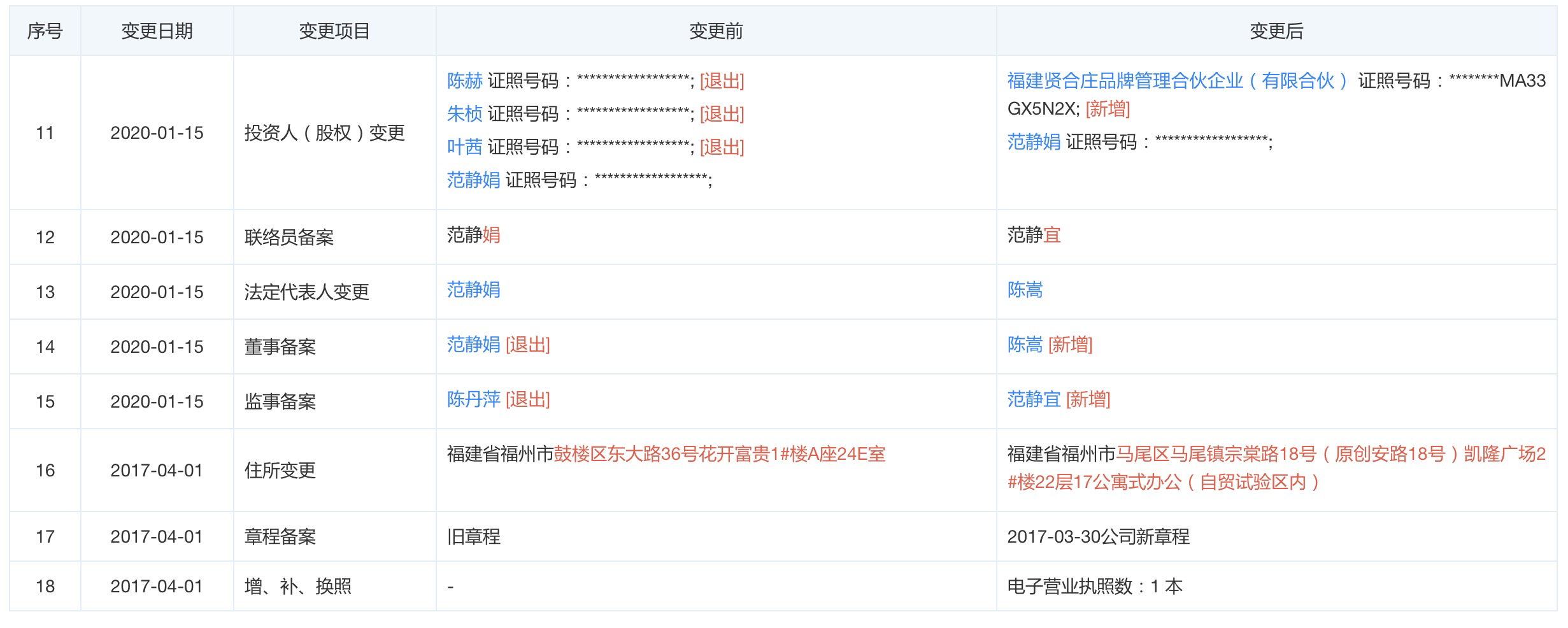This screenshot has width=1568, height=628.
Task: Select the 增、补、换照 row cell
Action: coord(298,587)
